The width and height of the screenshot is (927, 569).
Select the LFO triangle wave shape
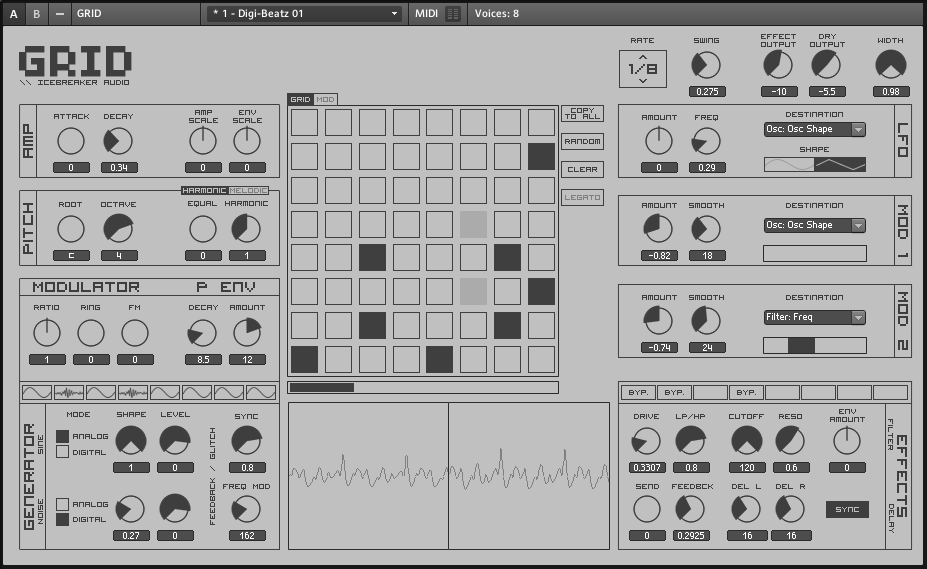pos(840,164)
